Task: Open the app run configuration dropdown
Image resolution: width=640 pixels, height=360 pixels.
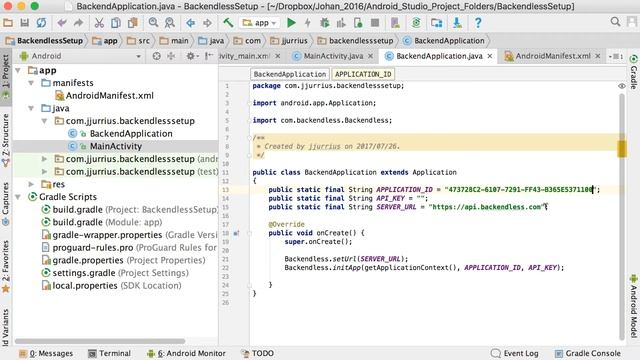Action: (260, 23)
